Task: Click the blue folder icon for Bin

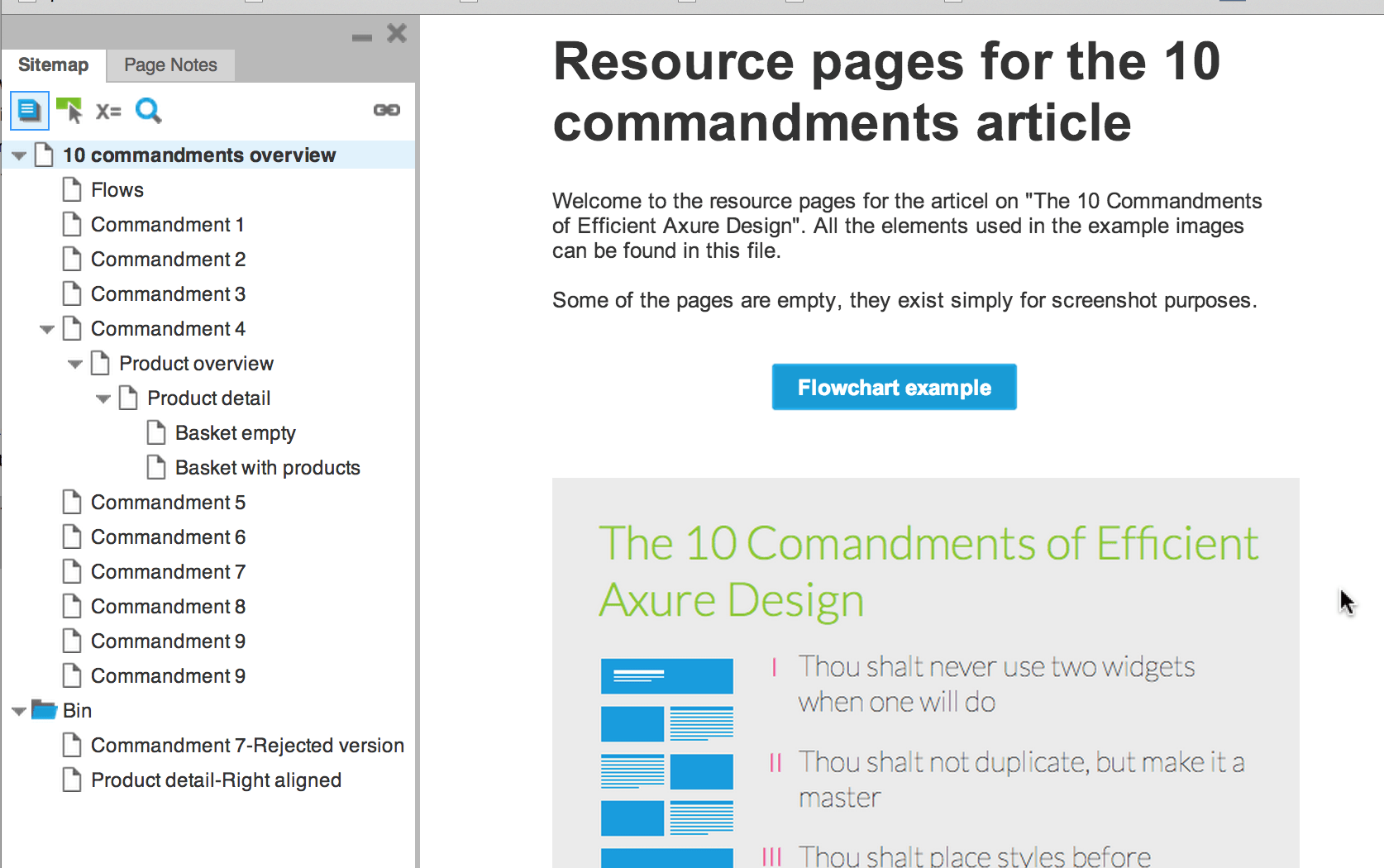Action: coord(44,710)
